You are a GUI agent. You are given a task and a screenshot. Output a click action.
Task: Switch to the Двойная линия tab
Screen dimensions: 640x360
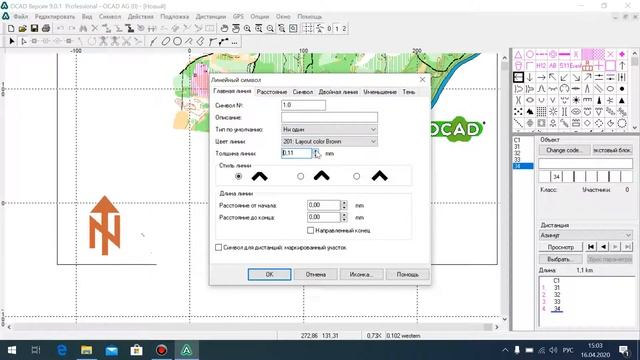(338, 92)
